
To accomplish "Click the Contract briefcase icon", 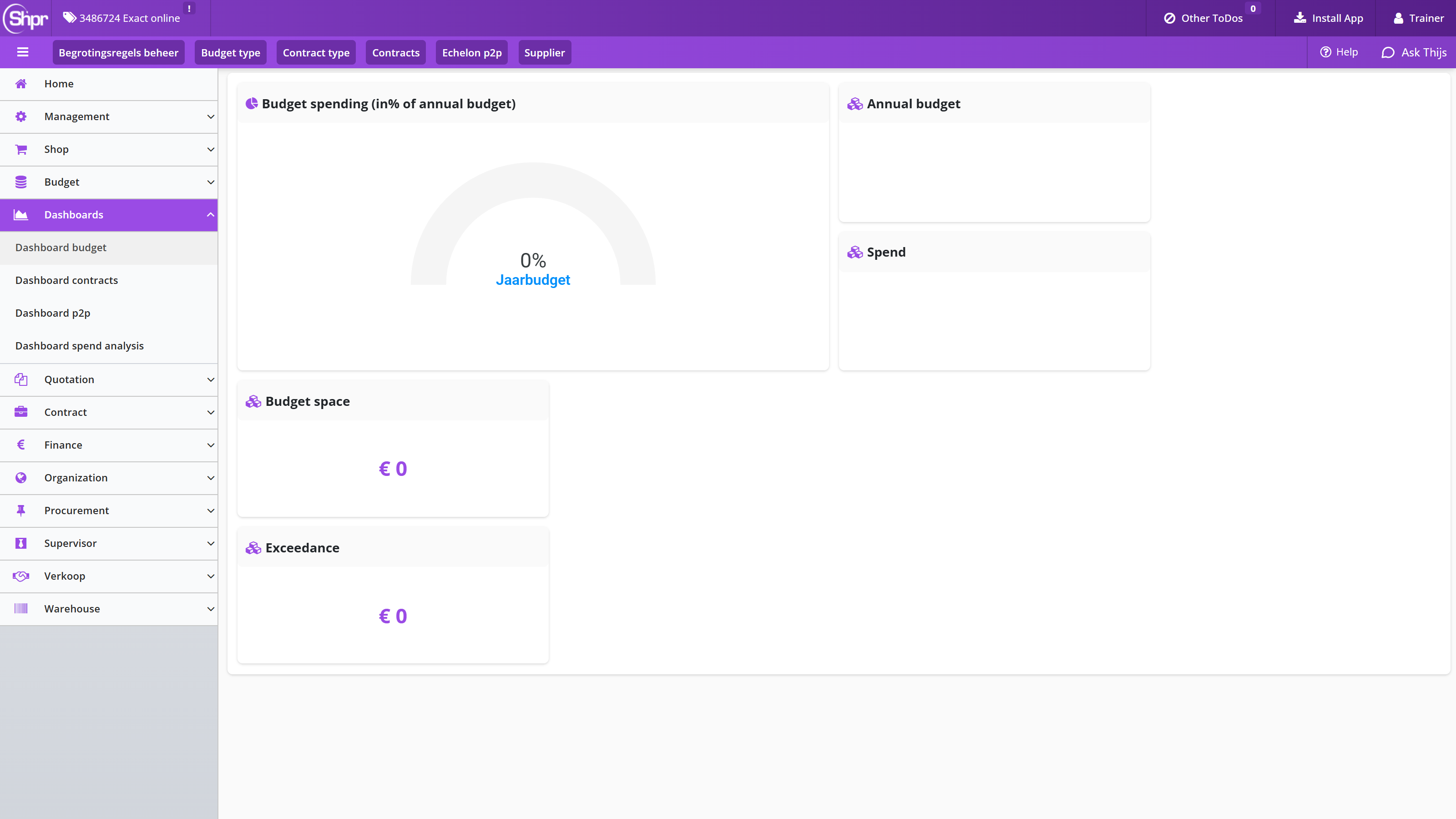I will tap(21, 411).
